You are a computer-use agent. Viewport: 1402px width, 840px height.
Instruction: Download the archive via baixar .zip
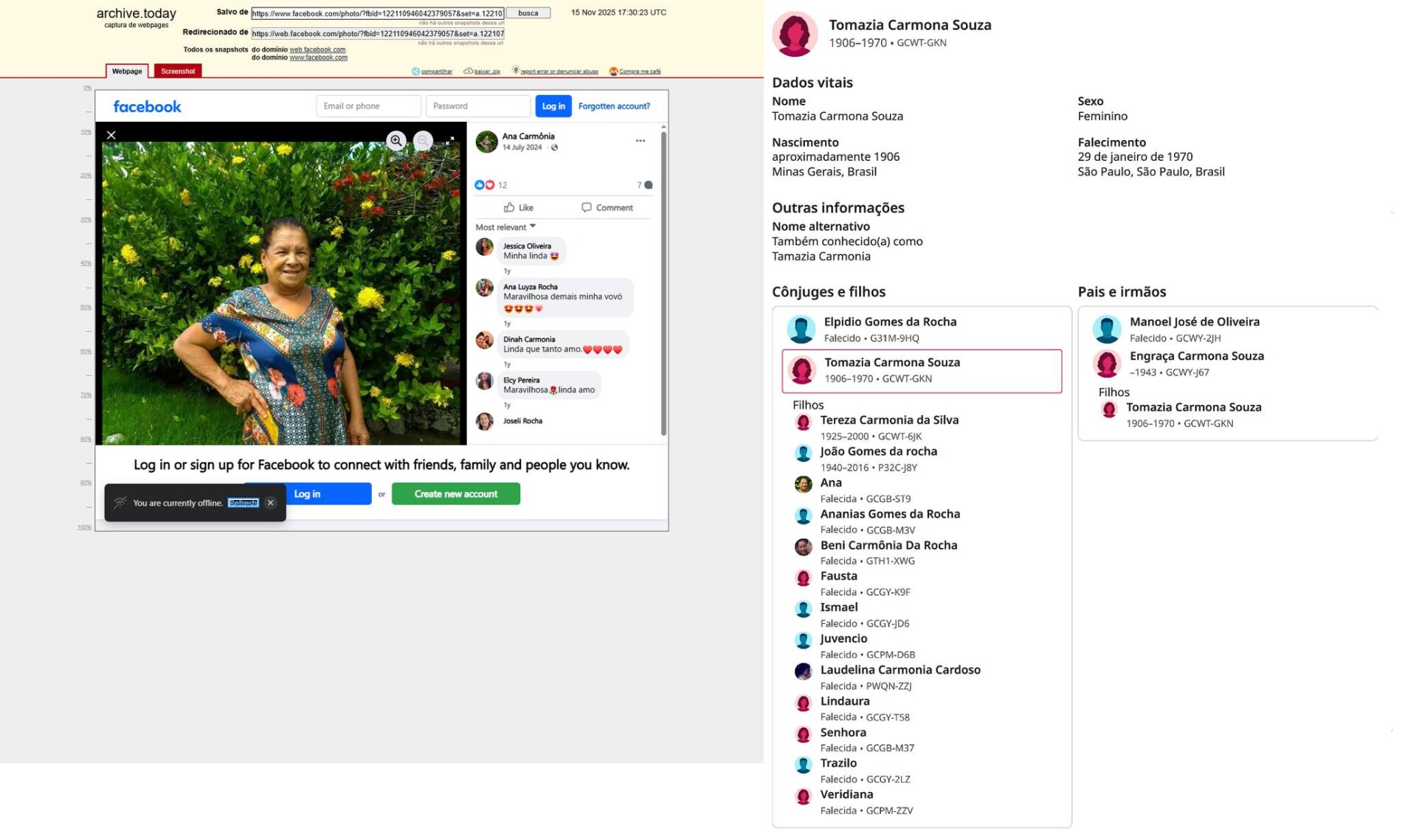point(482,72)
